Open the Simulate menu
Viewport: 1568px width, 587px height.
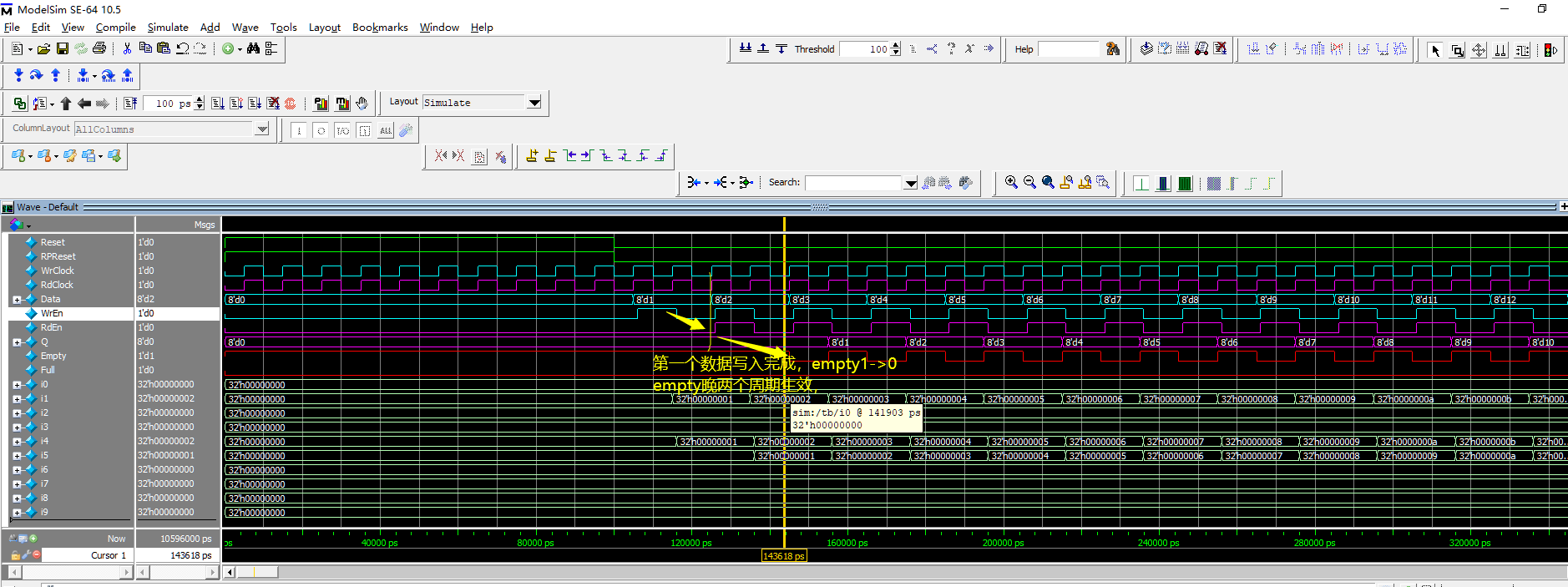(x=167, y=27)
